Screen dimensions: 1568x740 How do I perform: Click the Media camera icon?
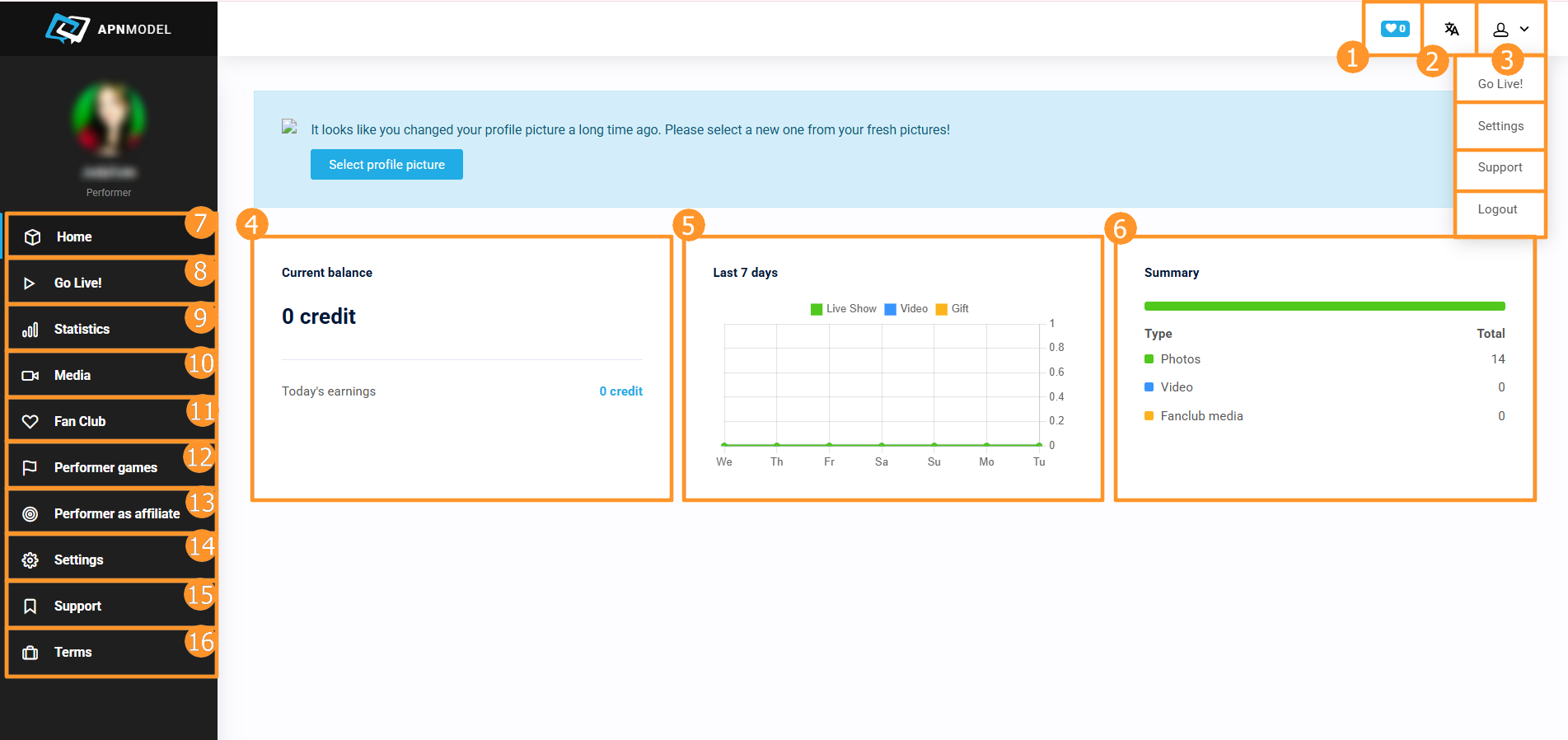pos(30,376)
